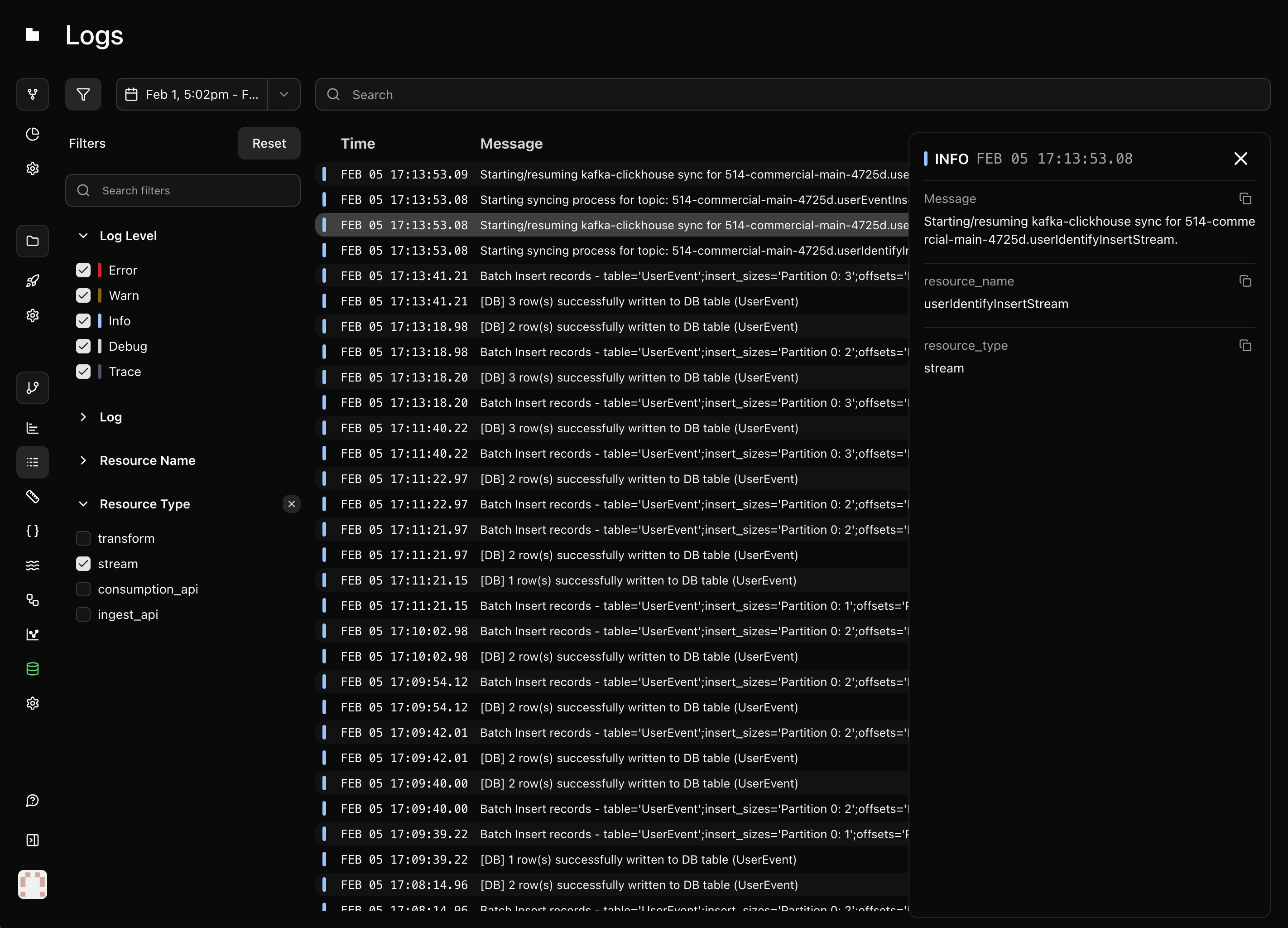Viewport: 1288px width, 928px height.
Task: Clear the Resource Type filter with X
Action: 291,504
